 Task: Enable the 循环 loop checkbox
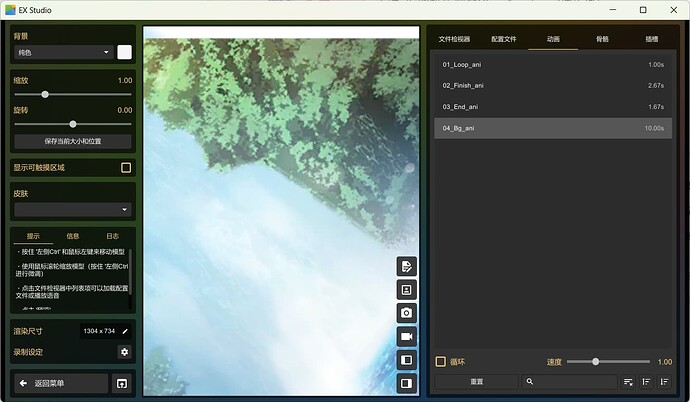click(x=440, y=362)
